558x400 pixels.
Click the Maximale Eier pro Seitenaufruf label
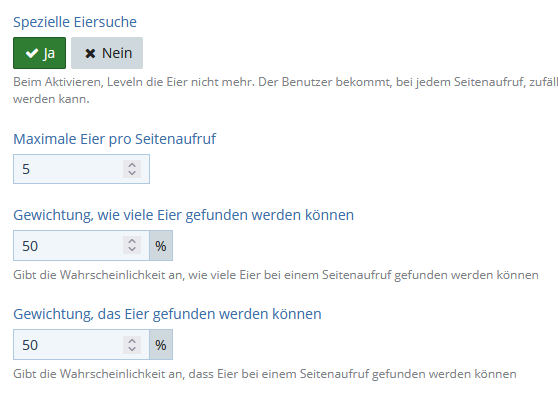click(115, 139)
